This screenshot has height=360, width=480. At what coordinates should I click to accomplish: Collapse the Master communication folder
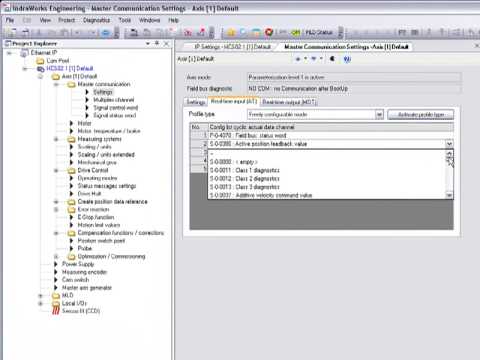(x=56, y=84)
